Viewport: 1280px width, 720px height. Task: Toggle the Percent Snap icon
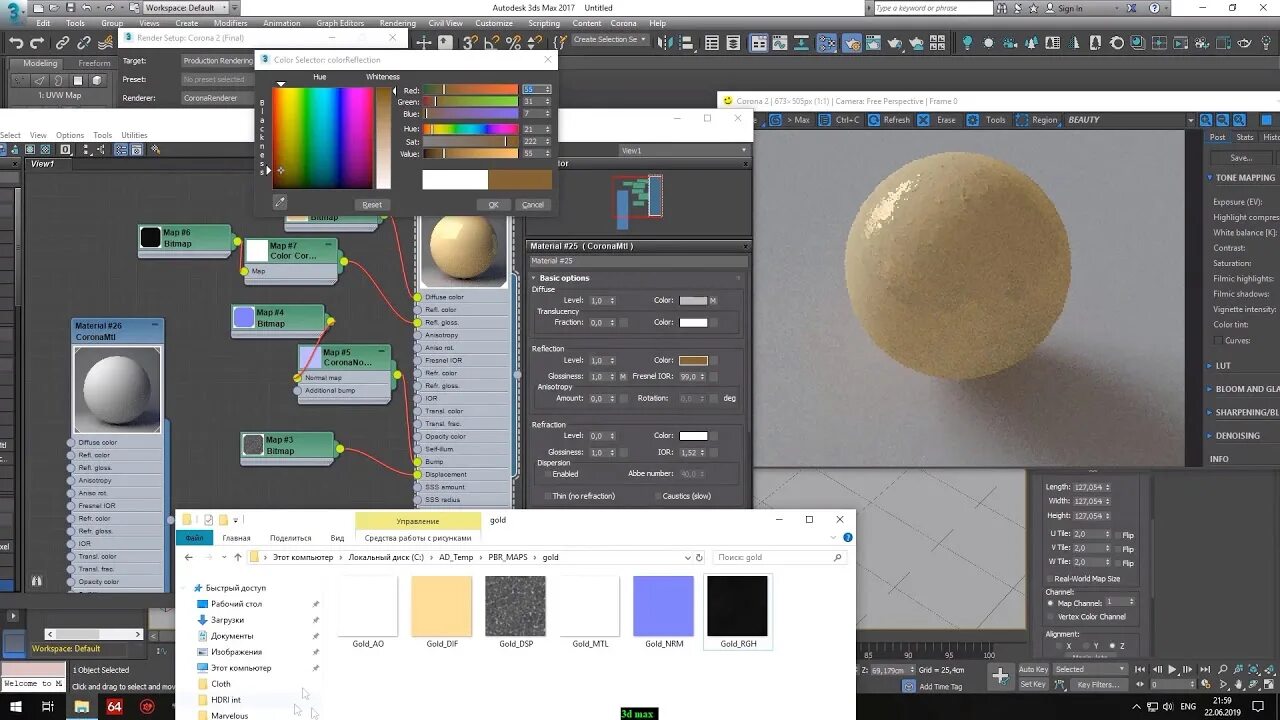pyautogui.click(x=513, y=43)
